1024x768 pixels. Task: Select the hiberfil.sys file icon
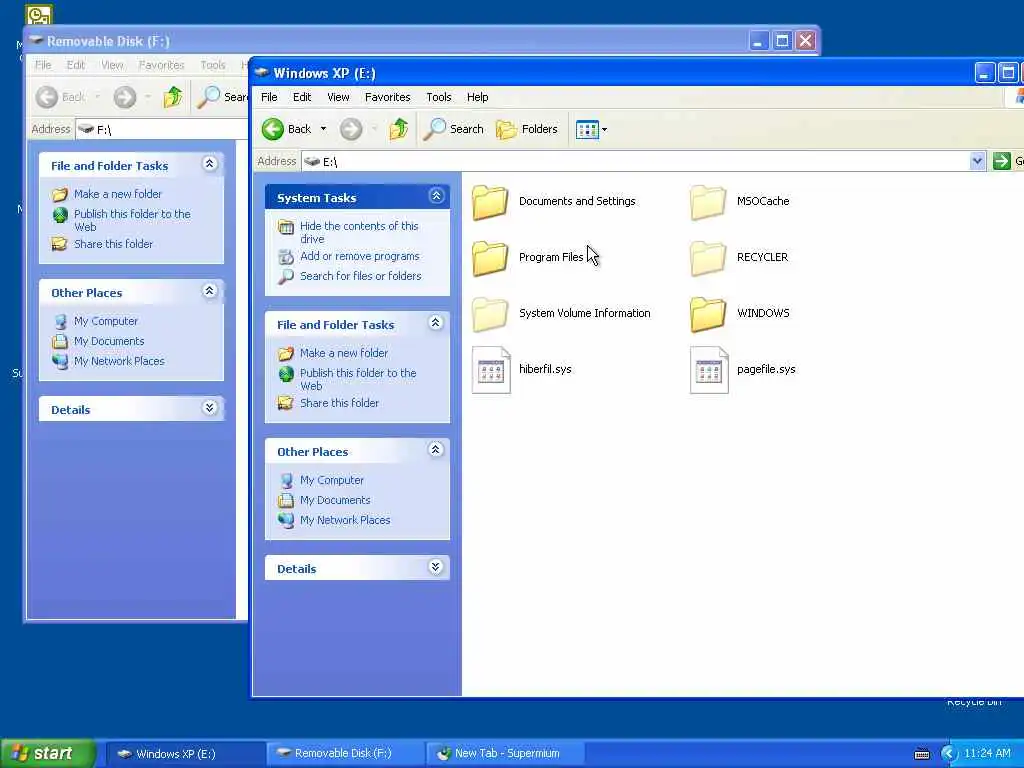pos(491,370)
